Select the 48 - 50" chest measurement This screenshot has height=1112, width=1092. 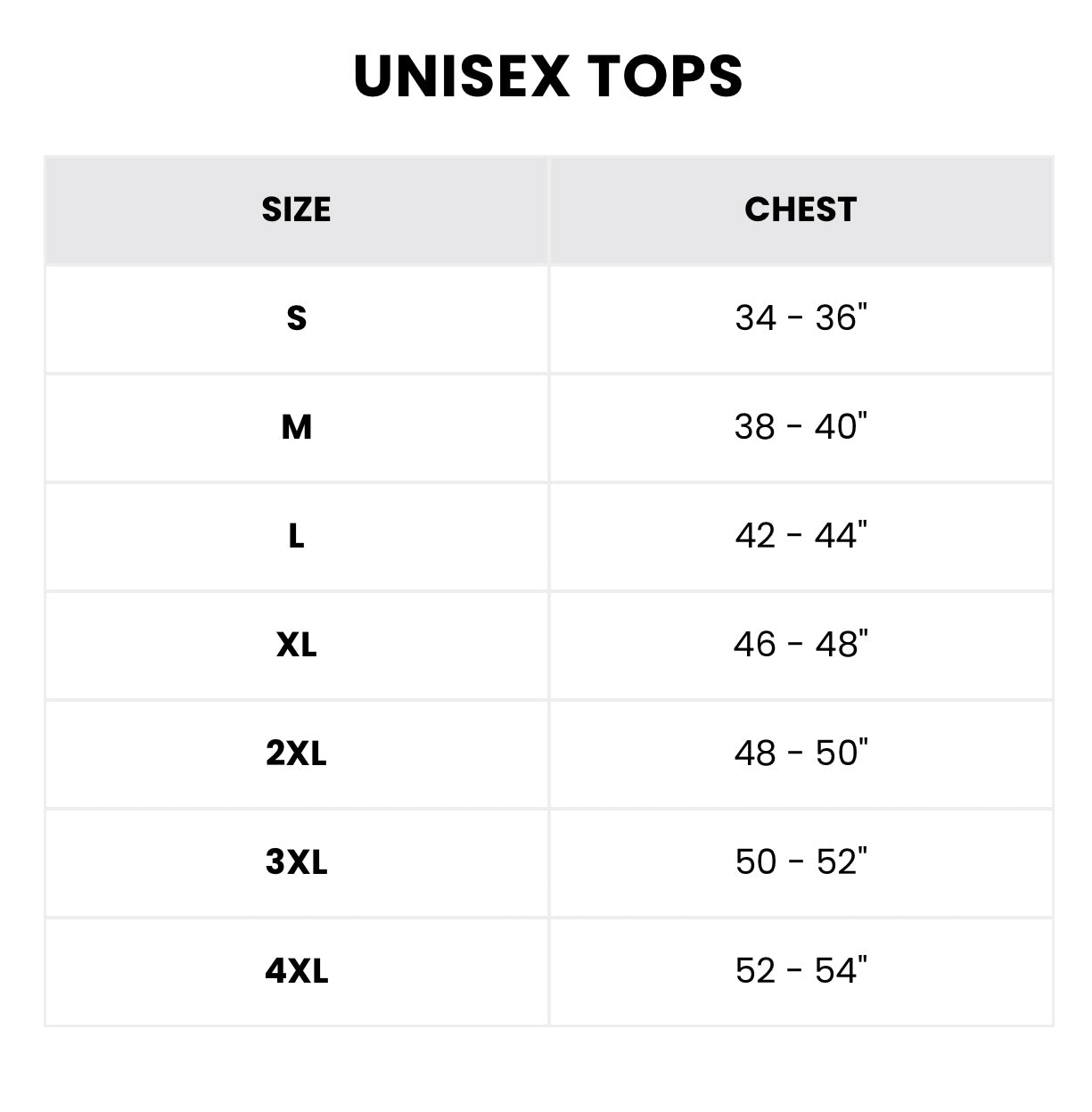(801, 754)
